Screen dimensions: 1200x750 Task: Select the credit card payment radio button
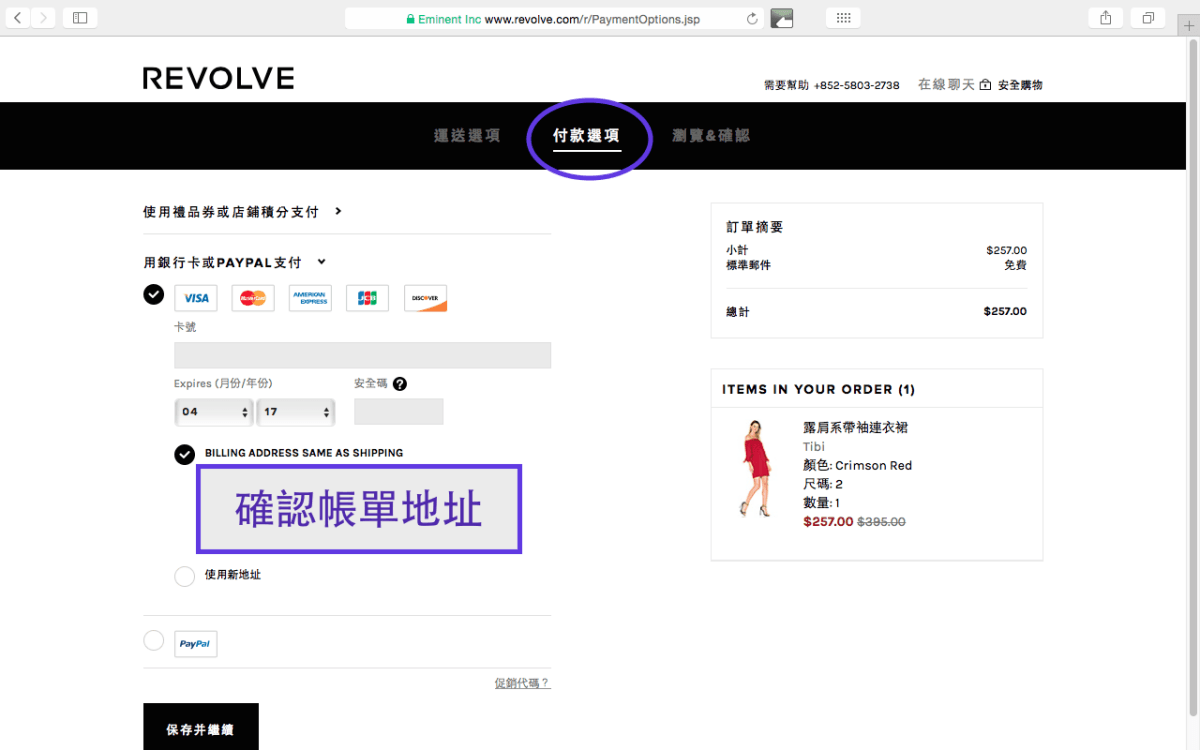tap(153, 294)
